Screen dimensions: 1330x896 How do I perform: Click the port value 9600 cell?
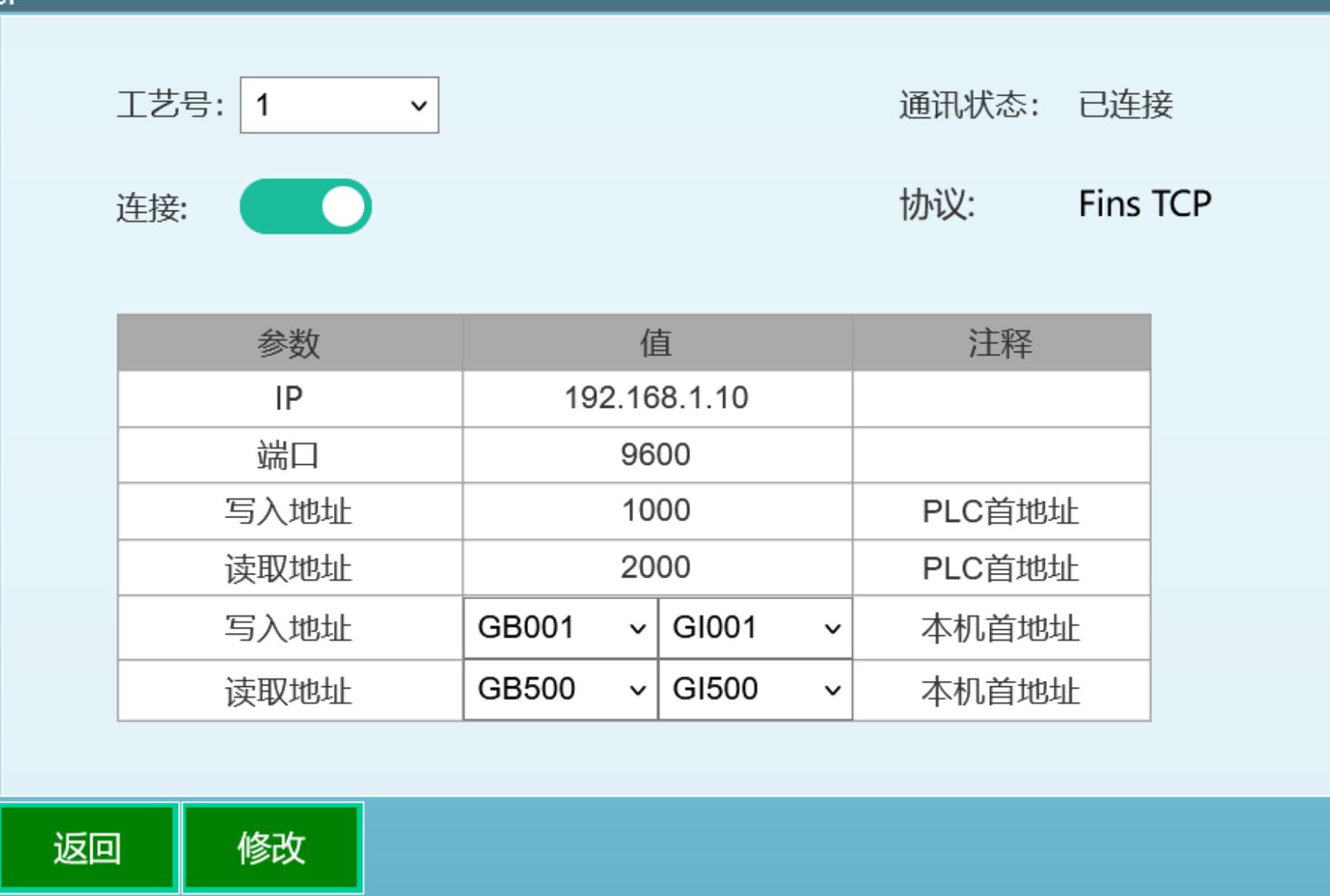point(655,455)
